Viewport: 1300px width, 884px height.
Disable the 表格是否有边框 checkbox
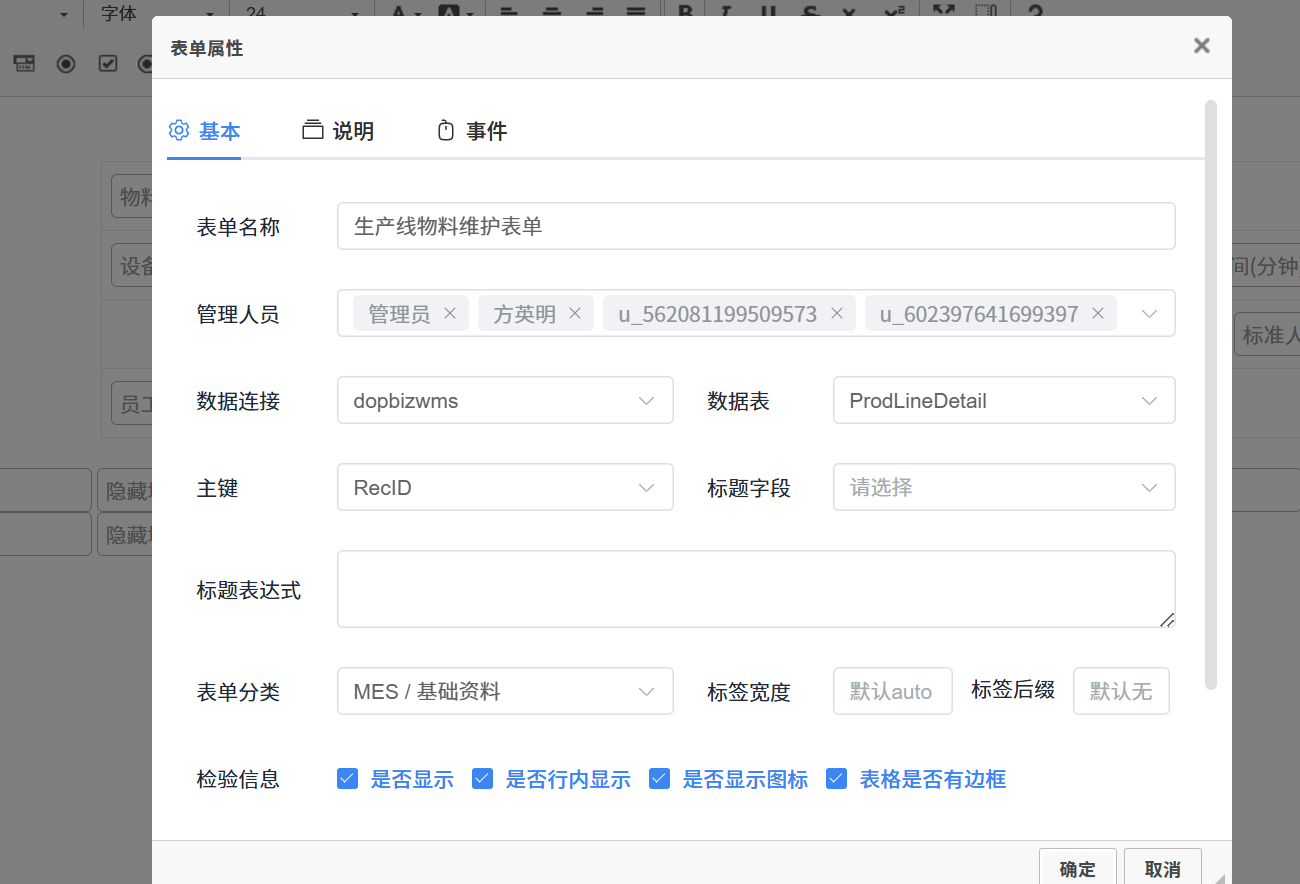[x=837, y=779]
